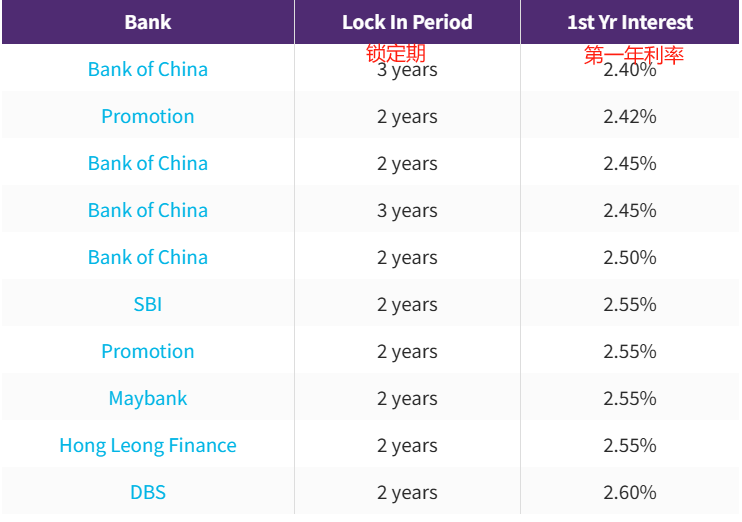This screenshot has width=742, height=522.
Task: Open Bank of China 2-year 2.45% link
Action: click(x=148, y=163)
